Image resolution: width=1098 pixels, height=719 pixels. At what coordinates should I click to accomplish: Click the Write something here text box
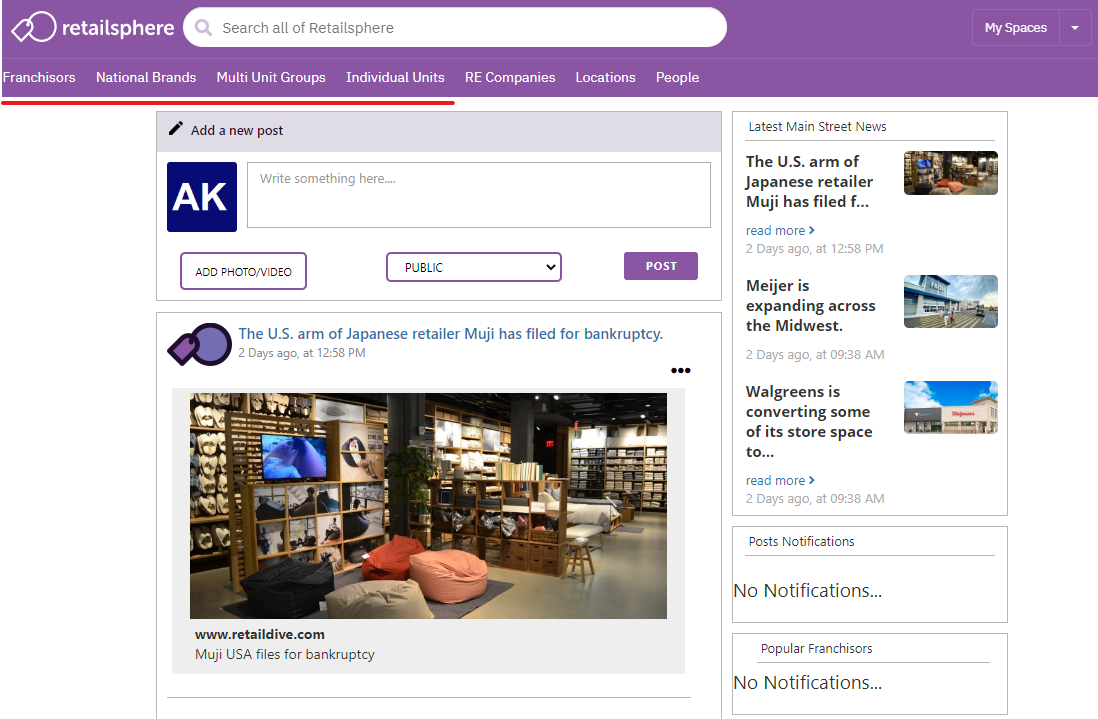[x=479, y=195]
